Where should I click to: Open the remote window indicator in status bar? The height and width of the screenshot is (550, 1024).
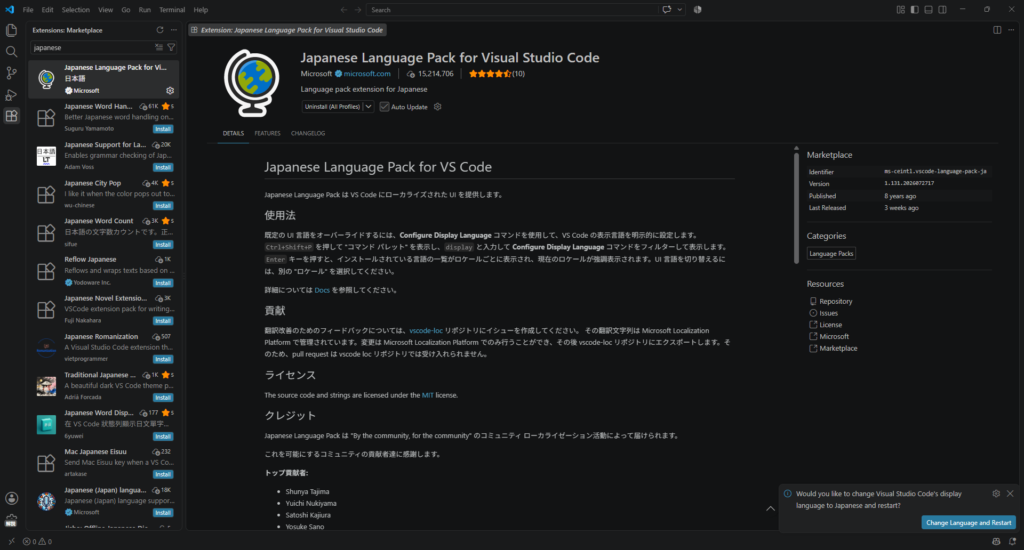tap(11, 542)
